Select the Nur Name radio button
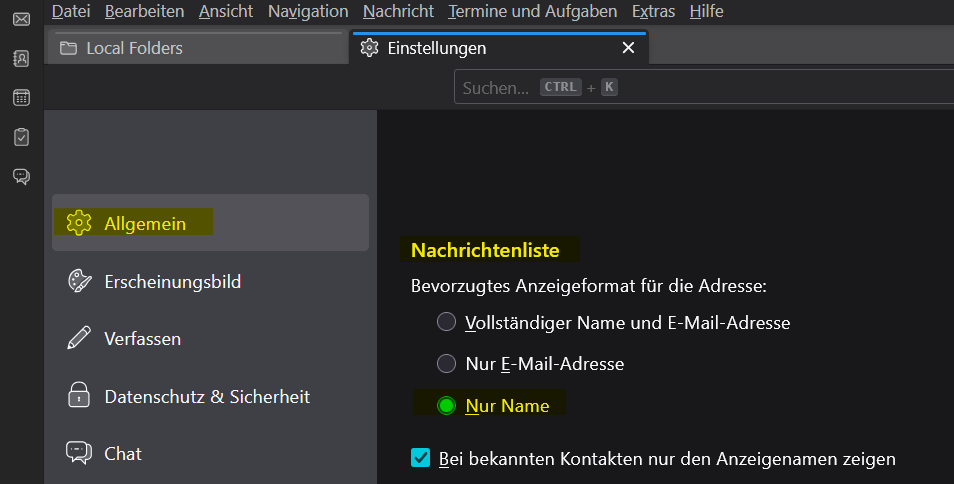The height and width of the screenshot is (484, 954). (446, 406)
